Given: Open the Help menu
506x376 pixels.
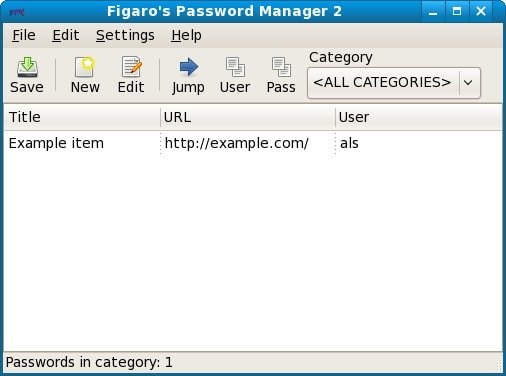Looking at the screenshot, I should [x=186, y=35].
